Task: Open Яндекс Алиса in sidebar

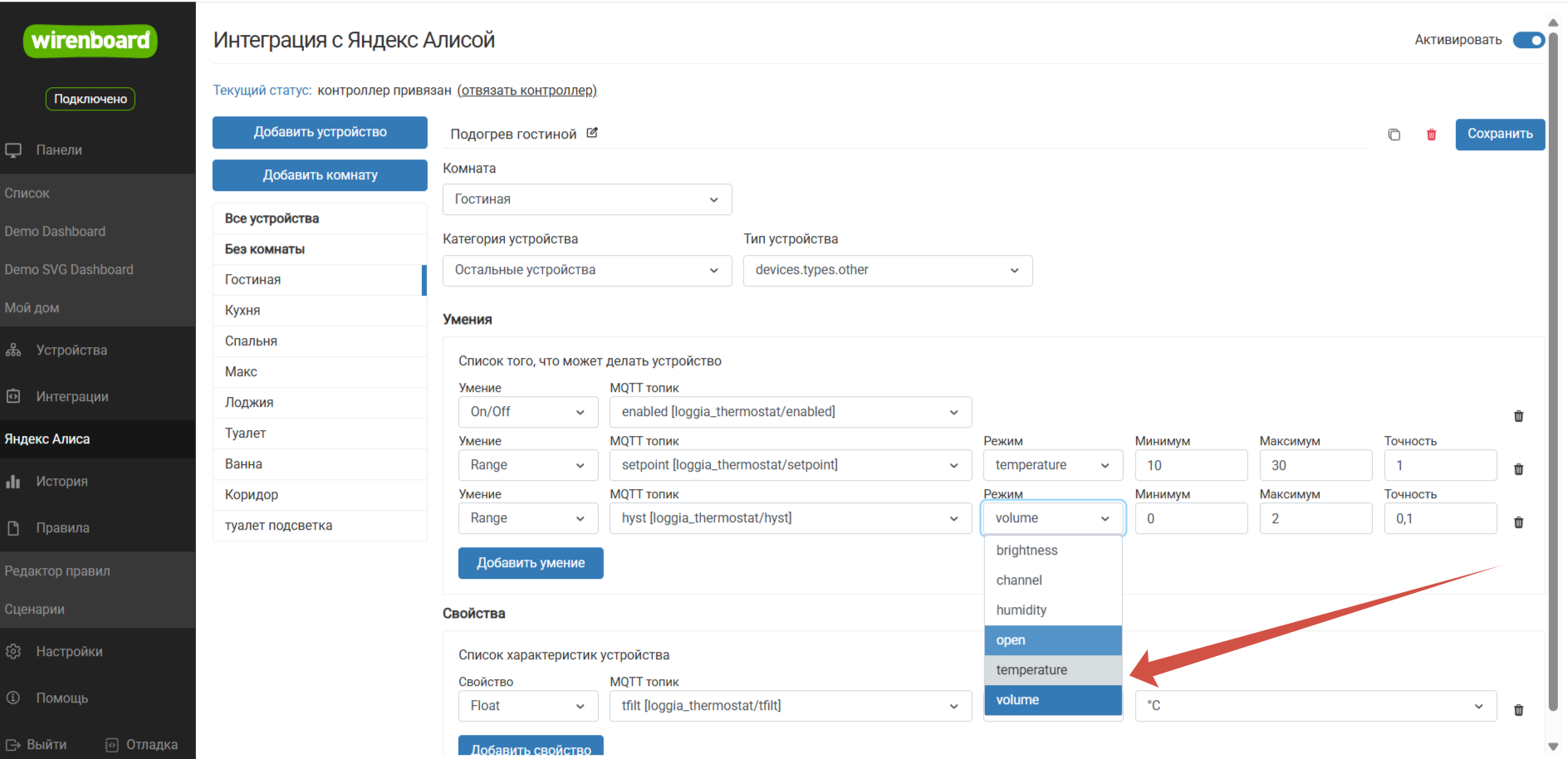Action: [98, 439]
